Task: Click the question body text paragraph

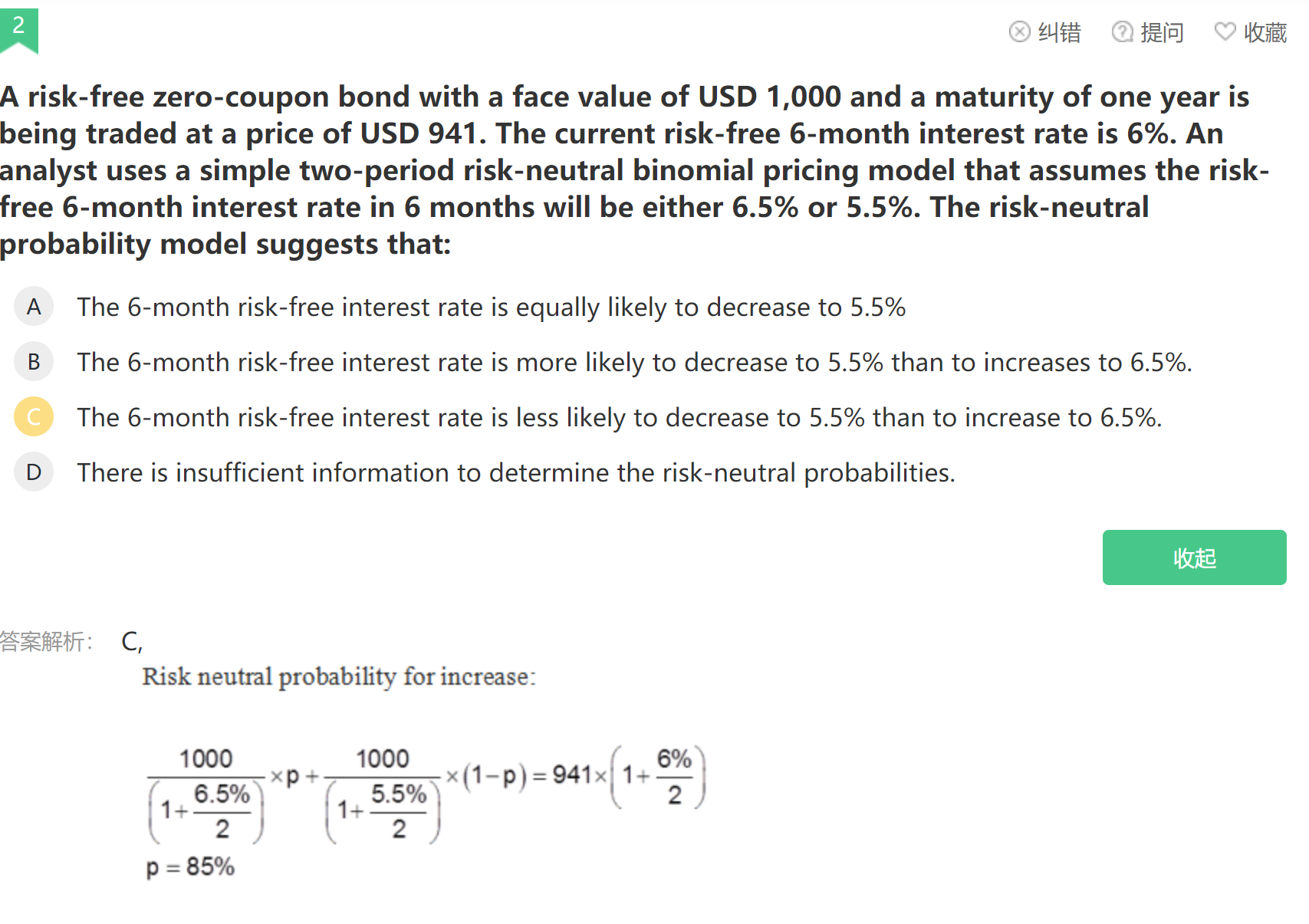Action: point(634,170)
